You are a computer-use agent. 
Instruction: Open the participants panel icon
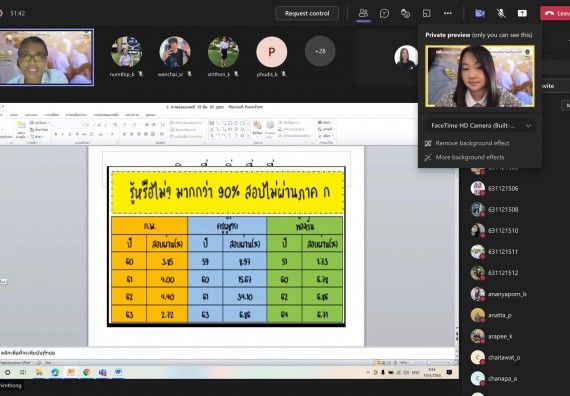point(363,13)
